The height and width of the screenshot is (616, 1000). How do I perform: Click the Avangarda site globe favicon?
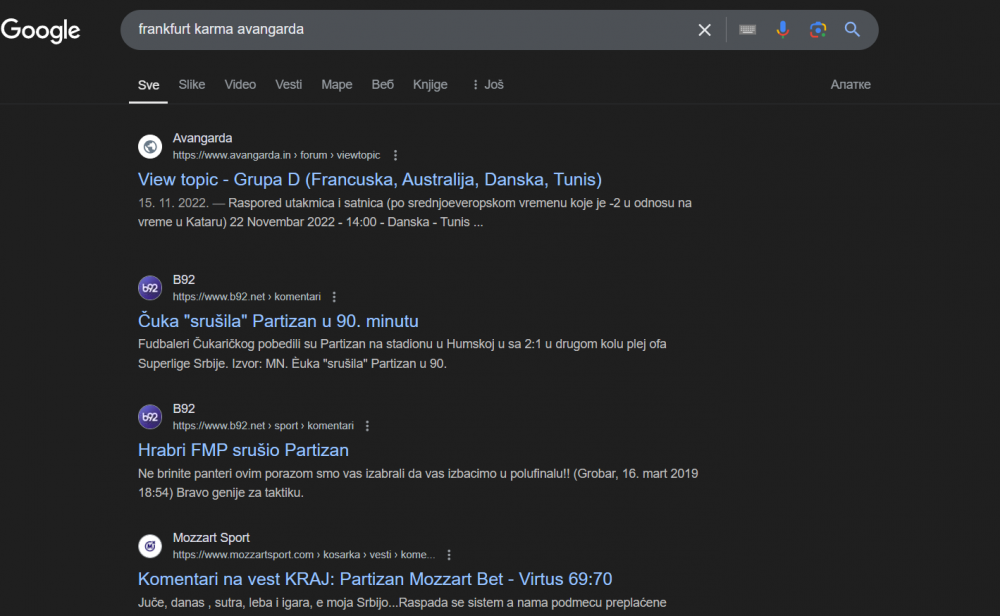pos(150,147)
